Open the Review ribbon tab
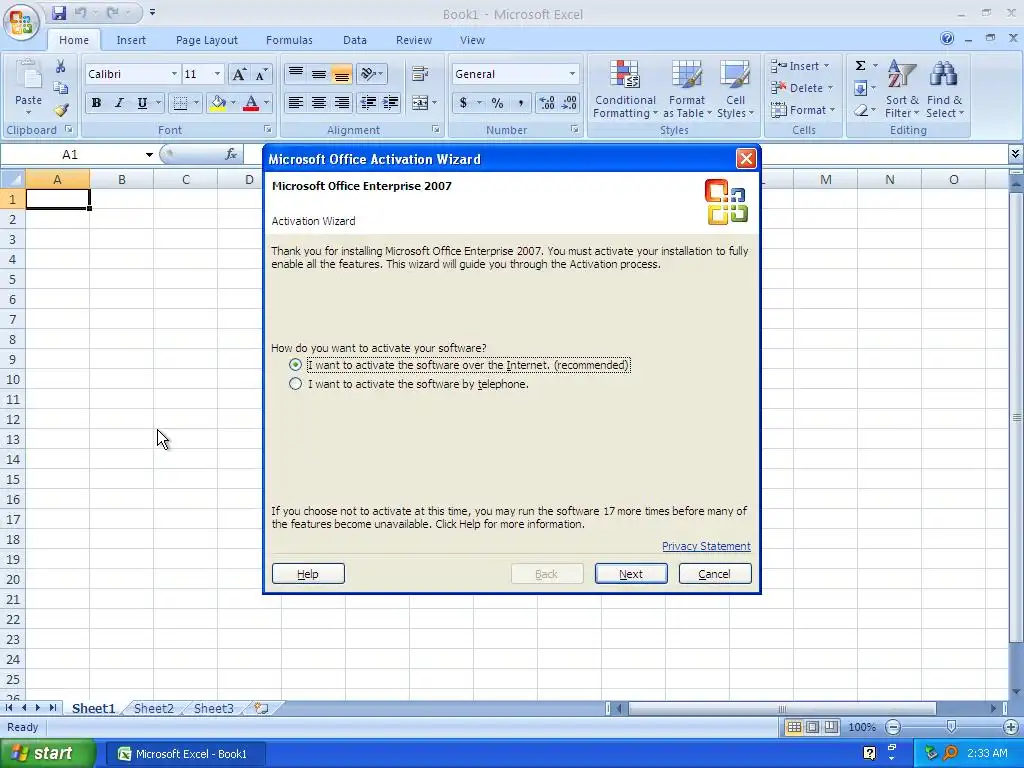The width and height of the screenshot is (1024, 768). [x=413, y=40]
